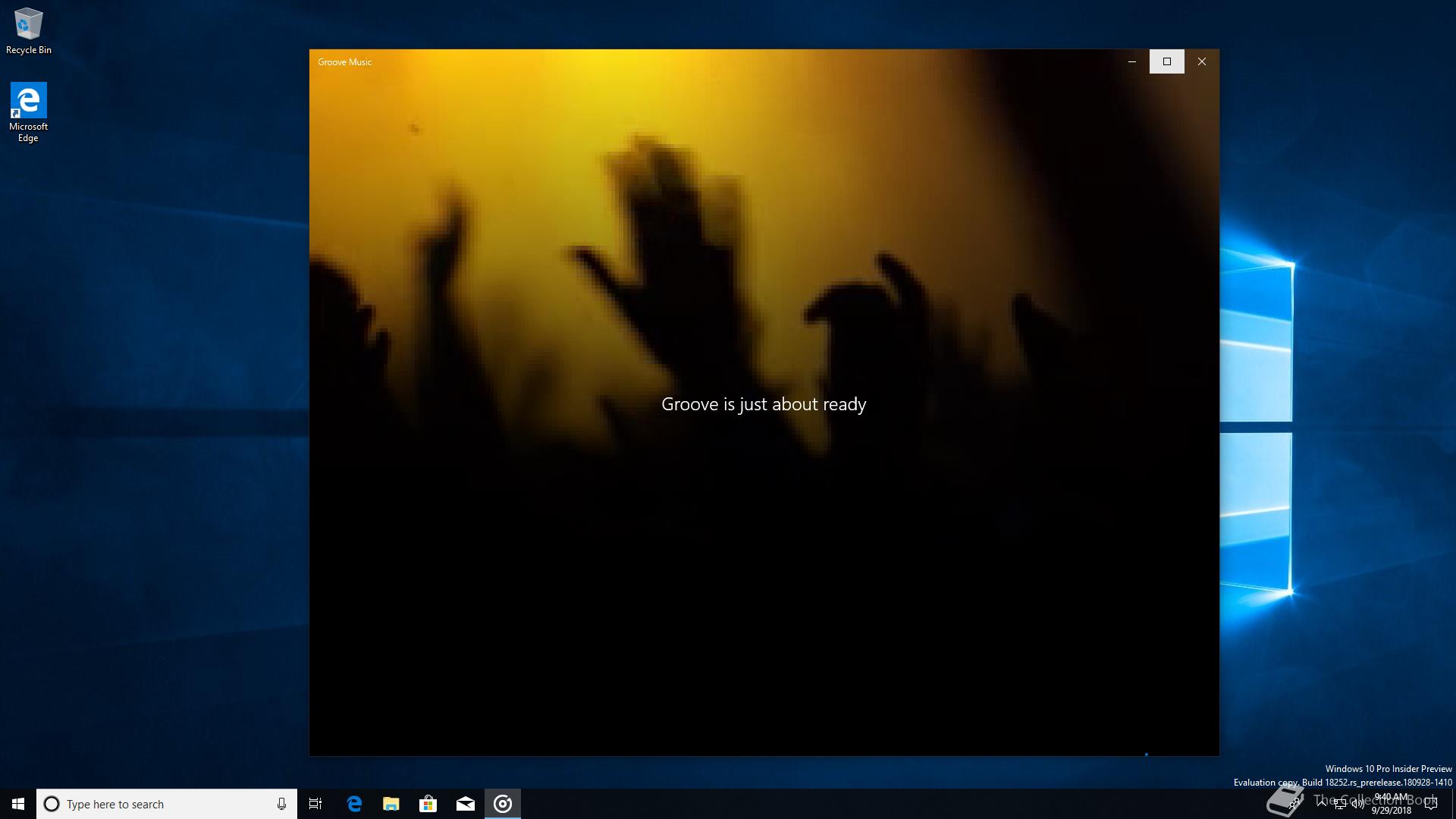The image size is (1456, 819).
Task: Open the Recycle Bin desktop icon
Action: (29, 31)
